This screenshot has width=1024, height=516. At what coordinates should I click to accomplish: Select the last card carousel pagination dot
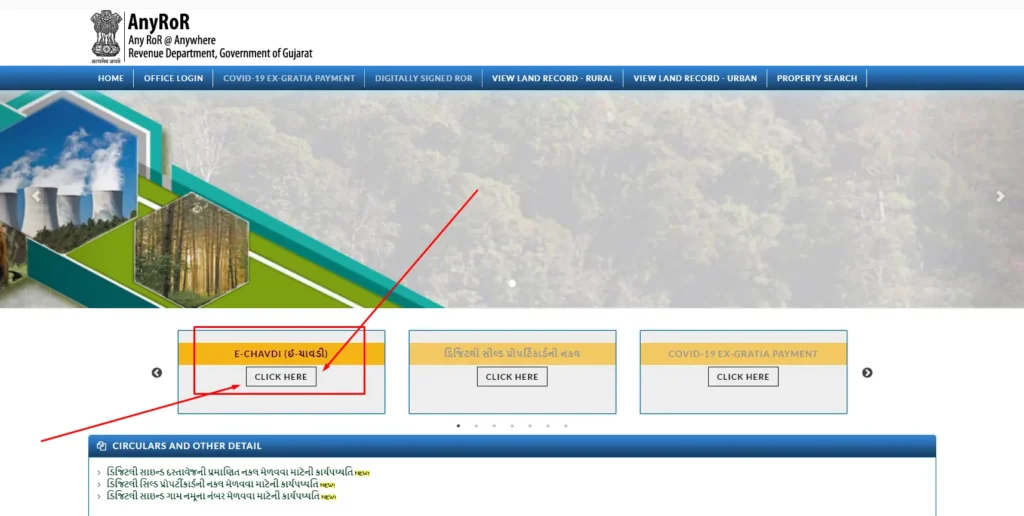coord(566,426)
